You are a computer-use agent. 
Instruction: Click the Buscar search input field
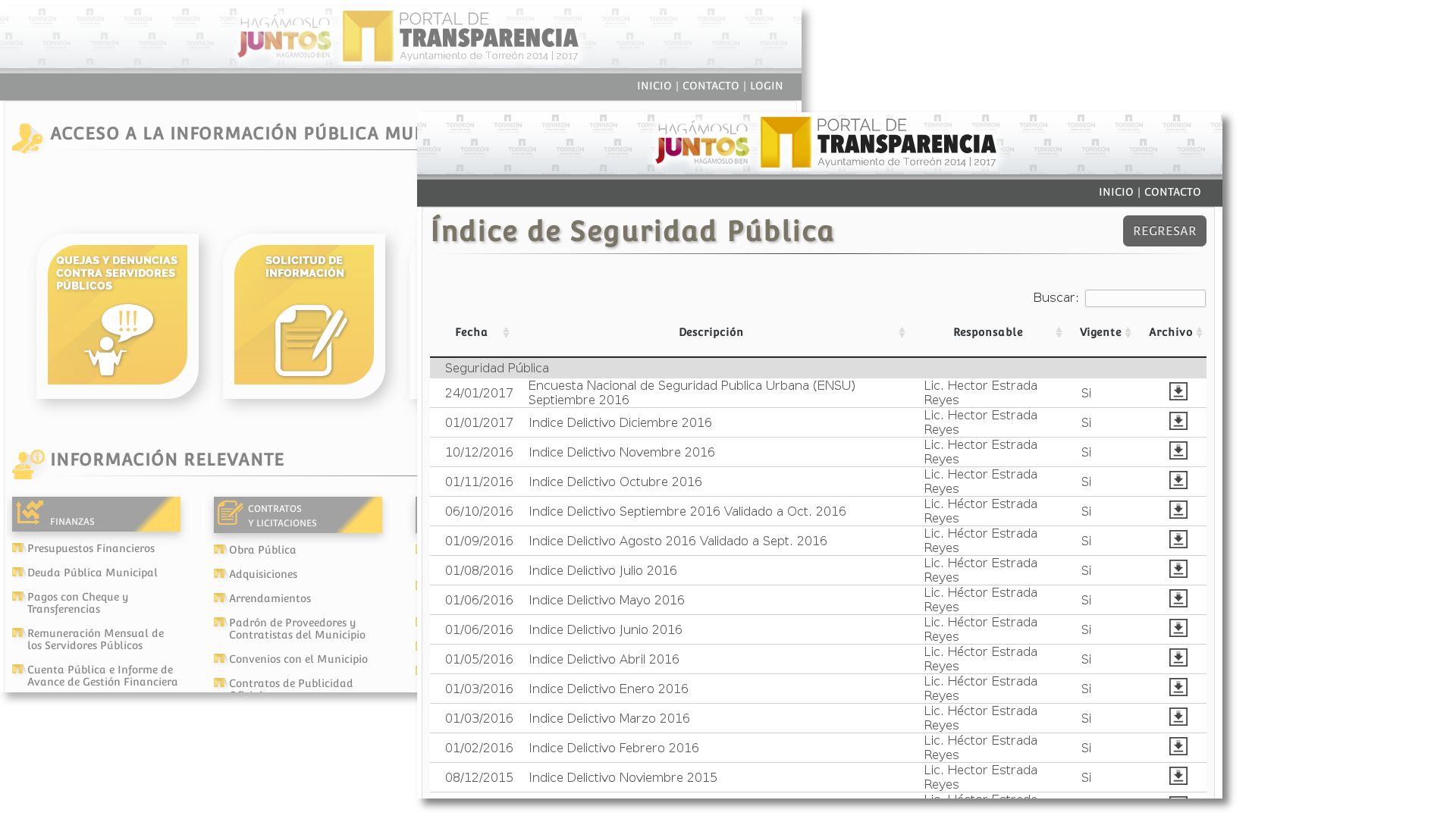tap(1144, 298)
